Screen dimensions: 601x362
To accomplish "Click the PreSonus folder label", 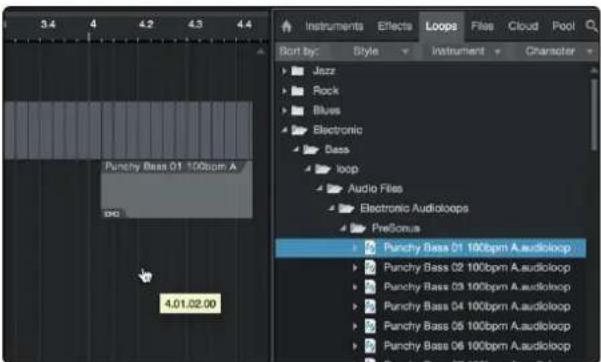I will point(396,229).
